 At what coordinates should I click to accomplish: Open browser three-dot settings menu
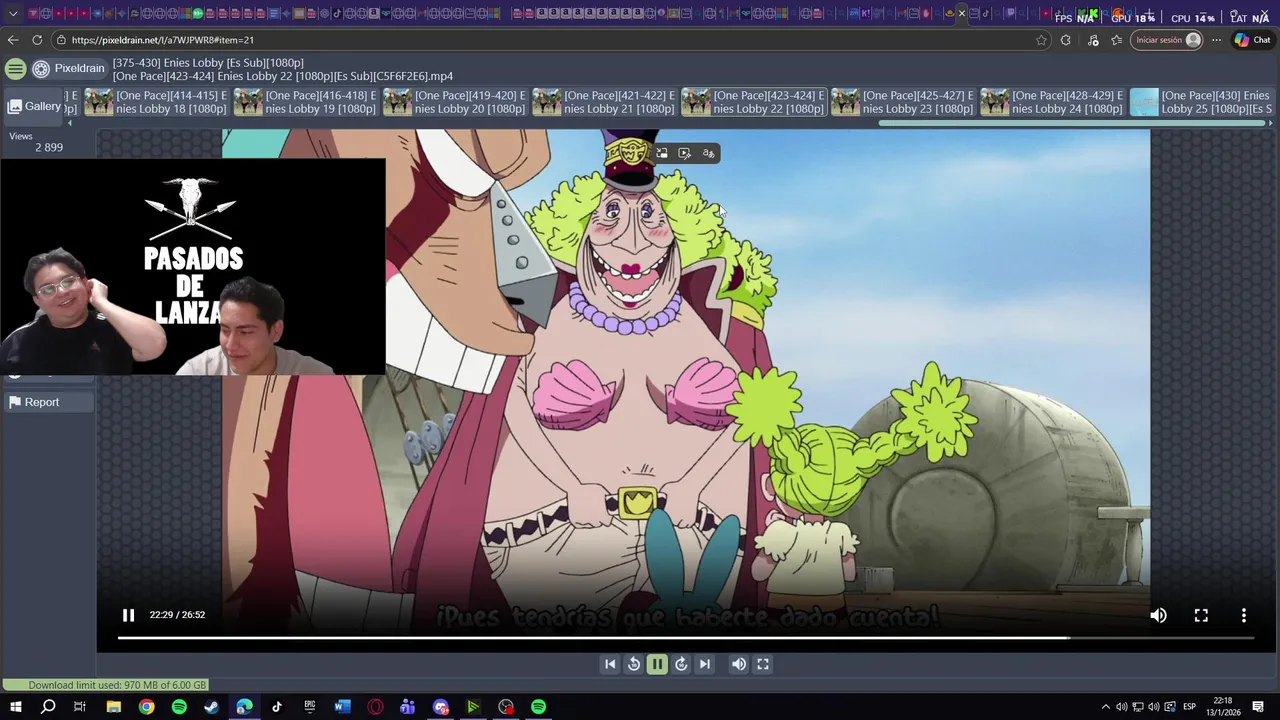point(1216,40)
